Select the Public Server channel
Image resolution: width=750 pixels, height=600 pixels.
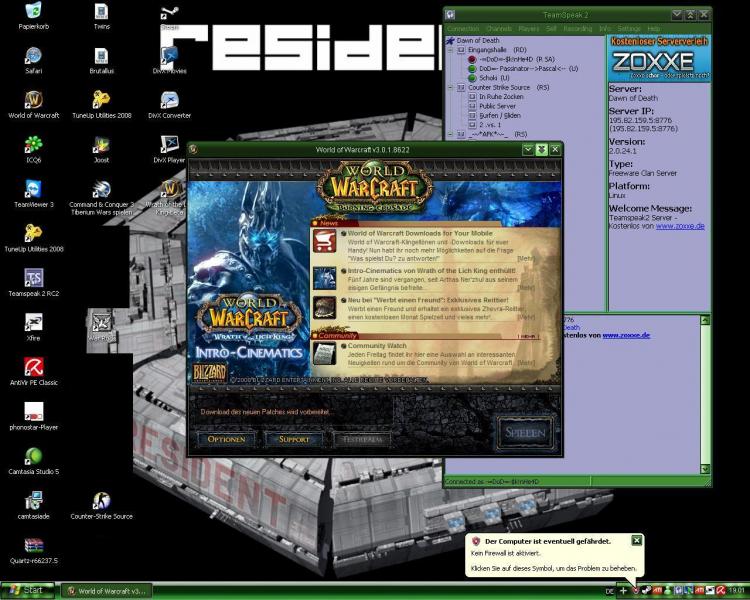click(x=497, y=106)
